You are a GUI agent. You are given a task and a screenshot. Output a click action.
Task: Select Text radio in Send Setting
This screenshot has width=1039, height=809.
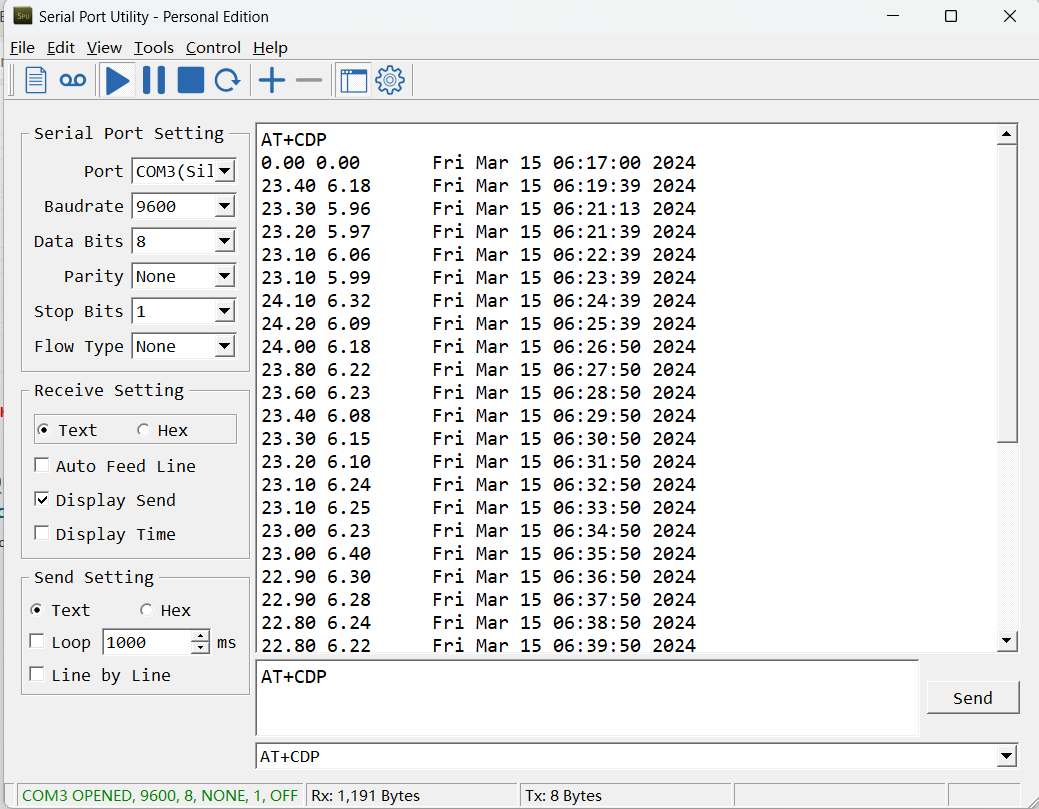37,610
